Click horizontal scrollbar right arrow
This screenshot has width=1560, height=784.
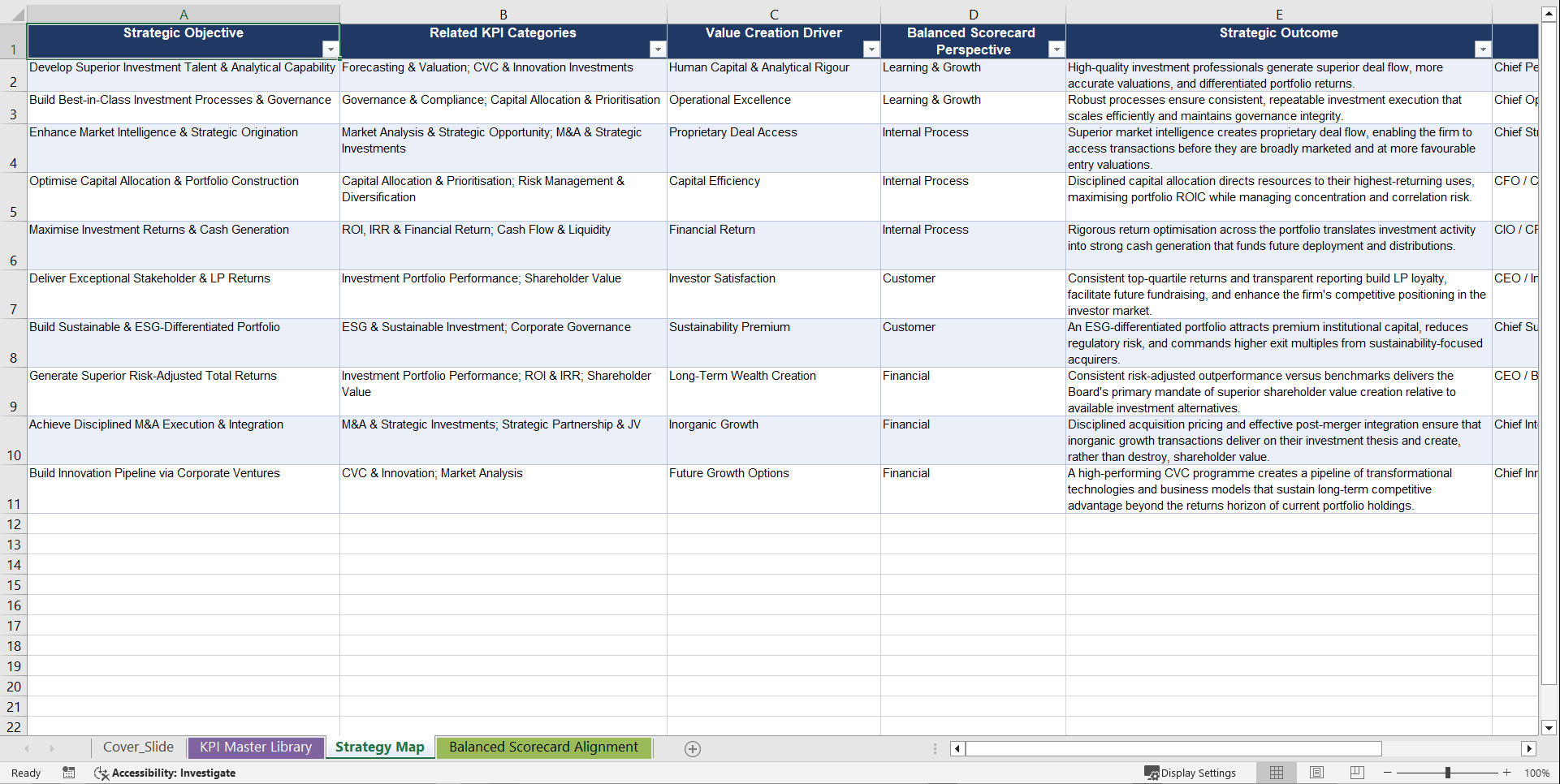[x=1529, y=748]
